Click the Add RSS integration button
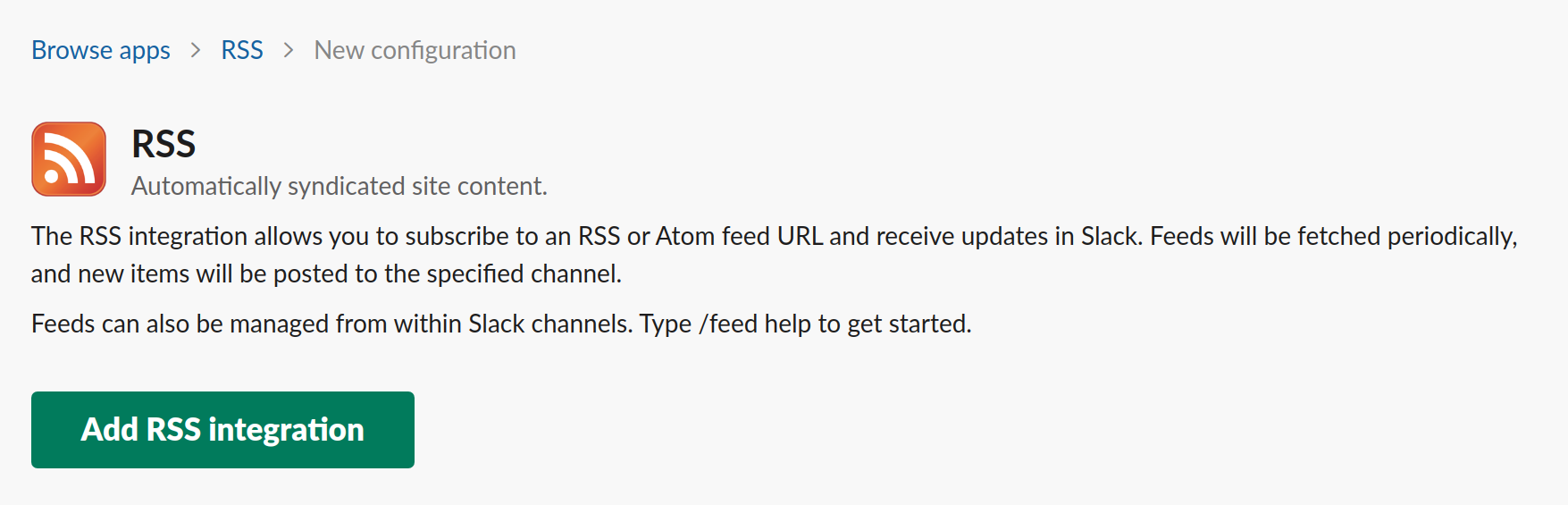The image size is (1568, 505). coord(222,430)
